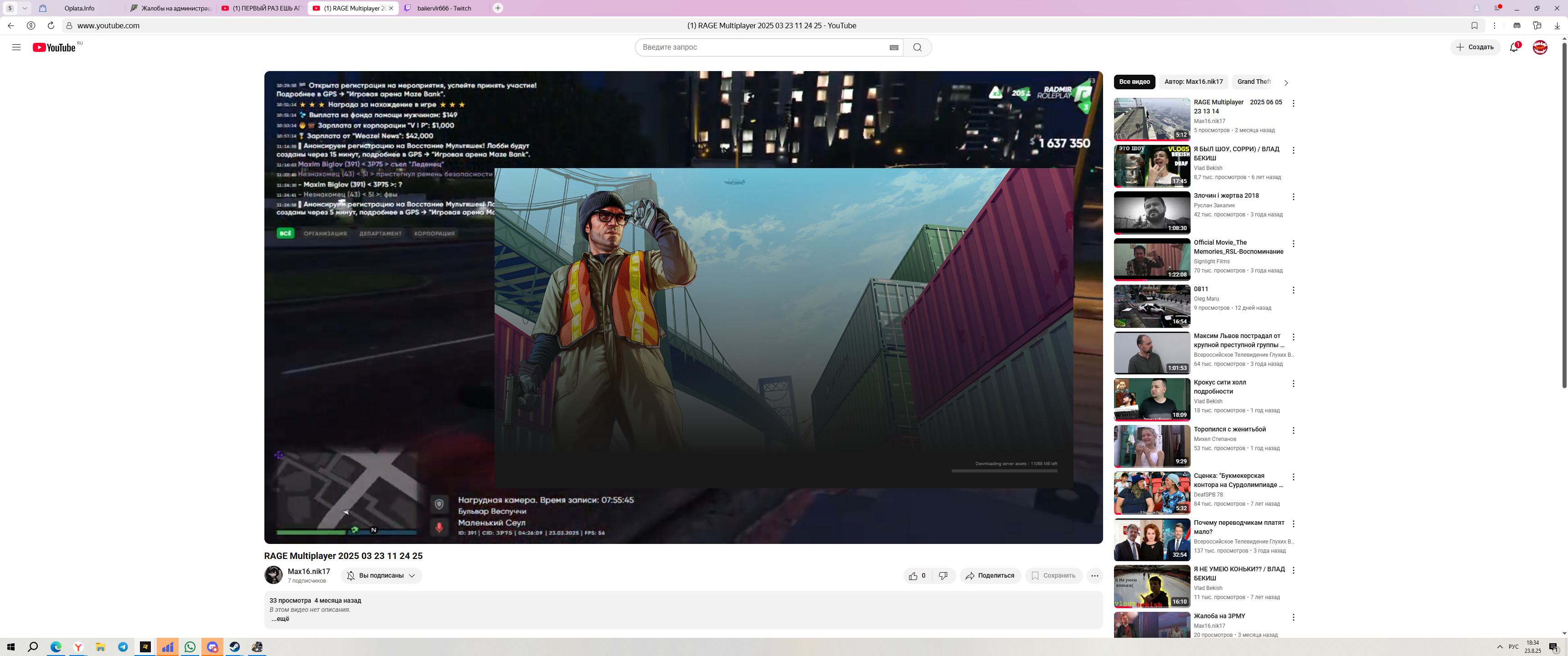Show next chips with right chevron
Image resolution: width=1568 pixels, height=656 pixels.
coord(1285,83)
